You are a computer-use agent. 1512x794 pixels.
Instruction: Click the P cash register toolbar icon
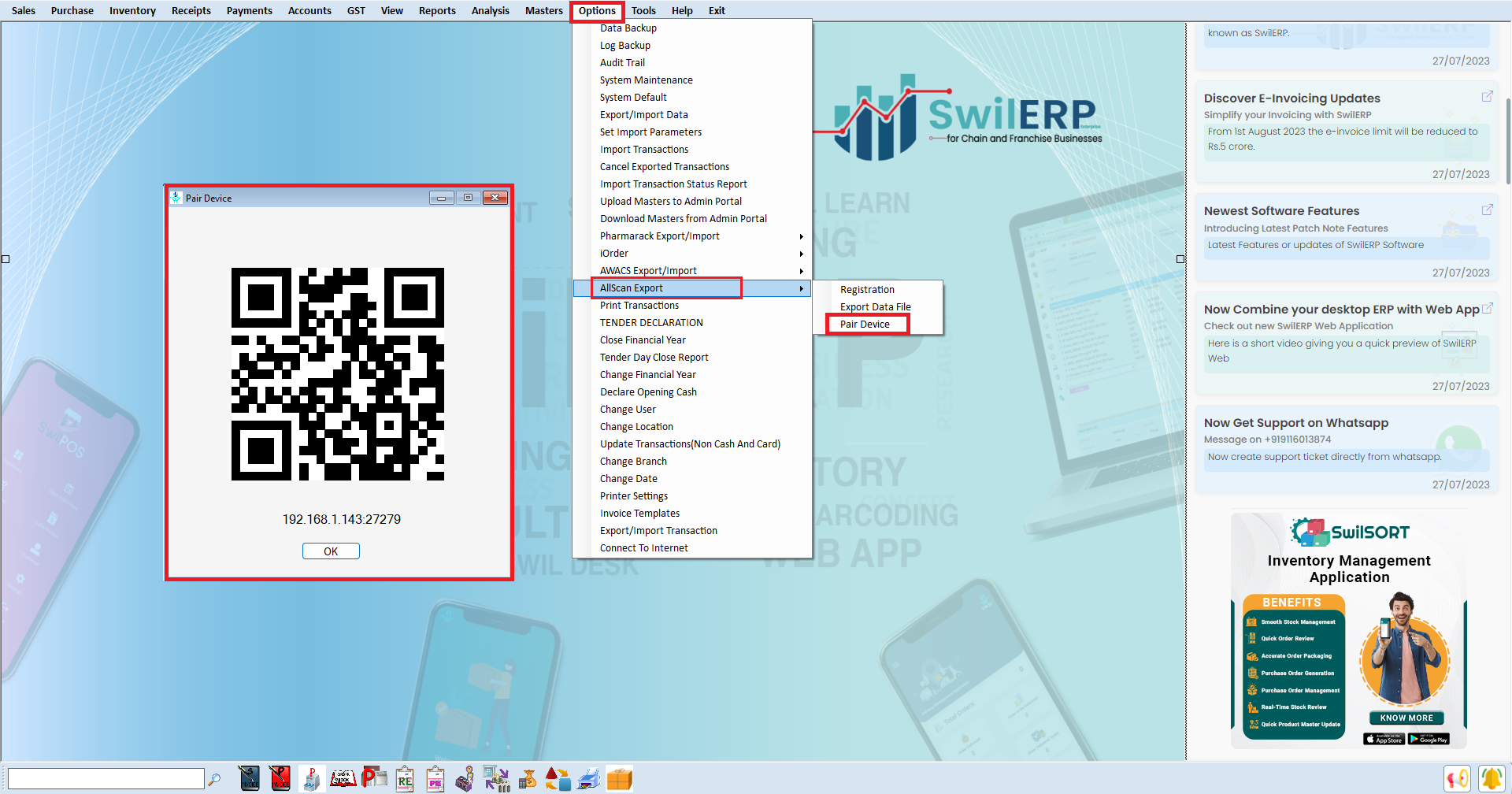coord(312,778)
